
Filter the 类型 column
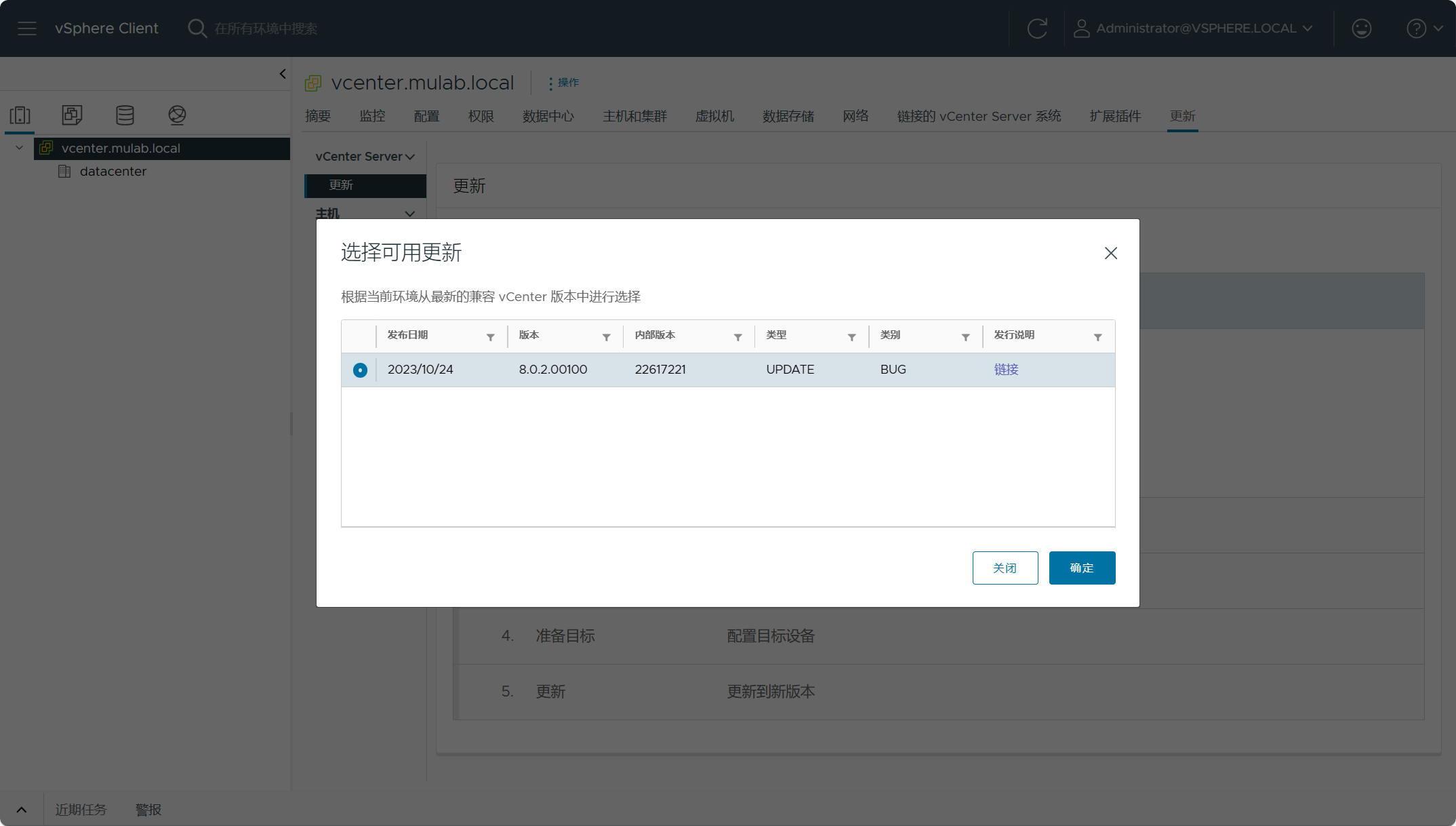pyautogui.click(x=852, y=337)
